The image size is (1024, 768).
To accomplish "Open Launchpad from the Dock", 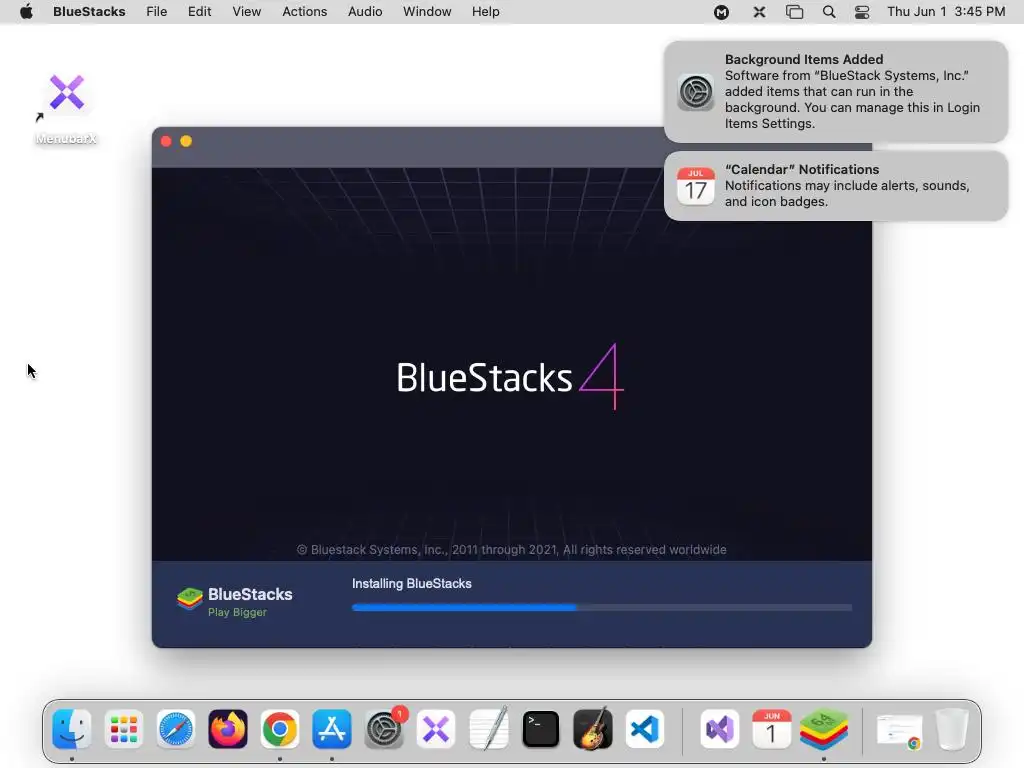I will [123, 729].
